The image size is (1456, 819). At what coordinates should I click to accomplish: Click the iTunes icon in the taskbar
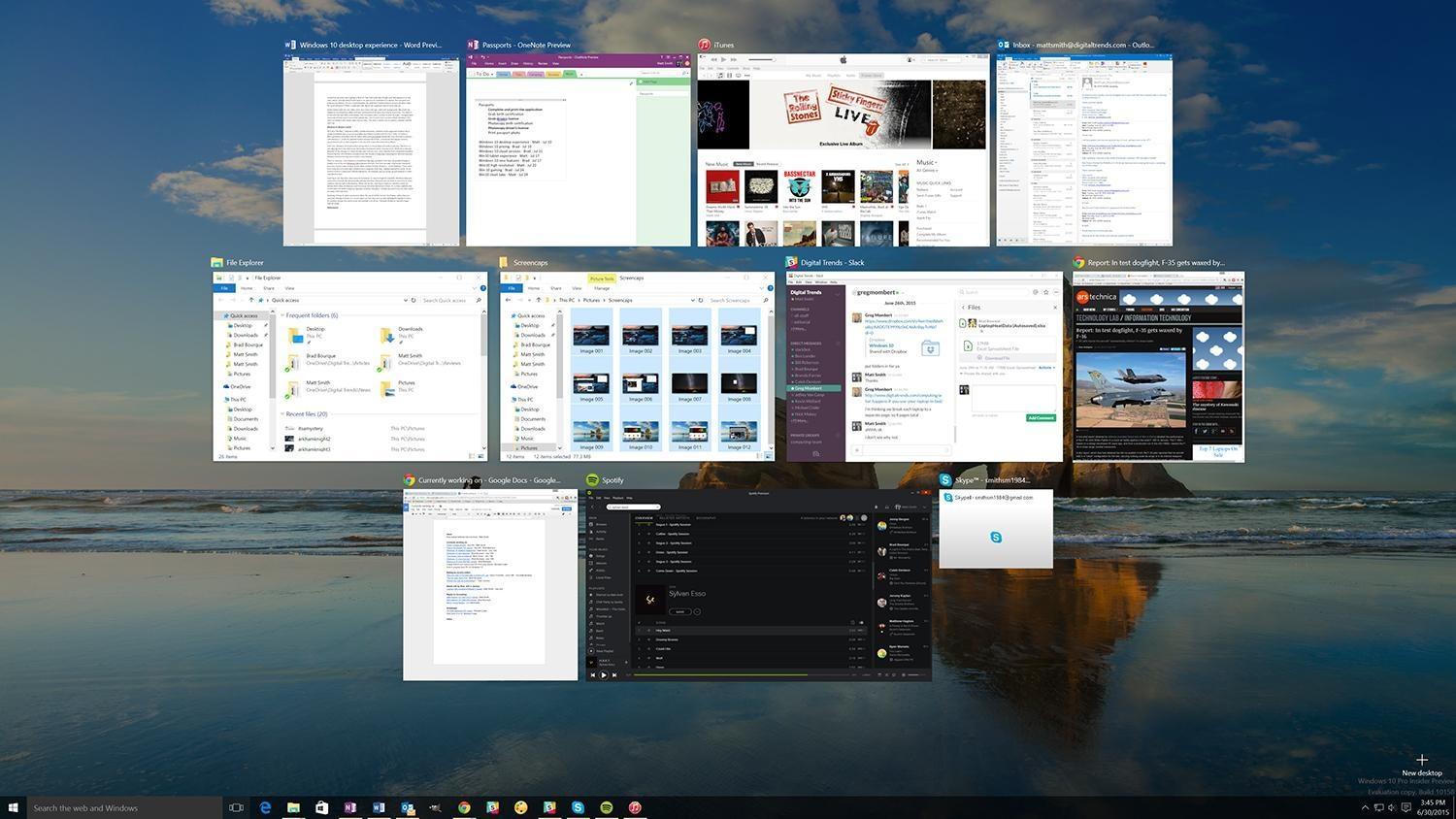pyautogui.click(x=635, y=807)
